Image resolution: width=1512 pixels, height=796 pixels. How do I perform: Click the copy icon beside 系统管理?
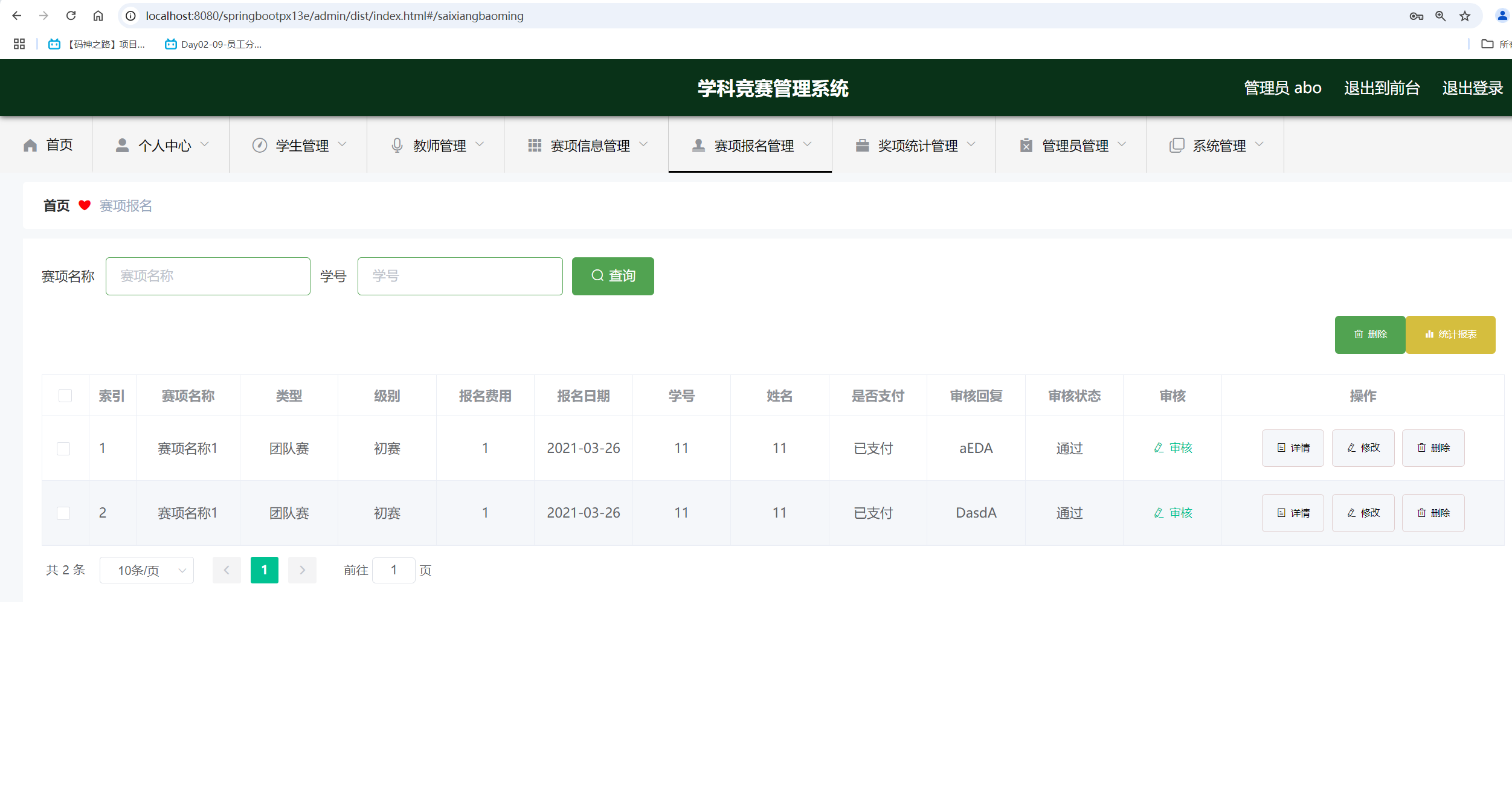coord(1177,145)
